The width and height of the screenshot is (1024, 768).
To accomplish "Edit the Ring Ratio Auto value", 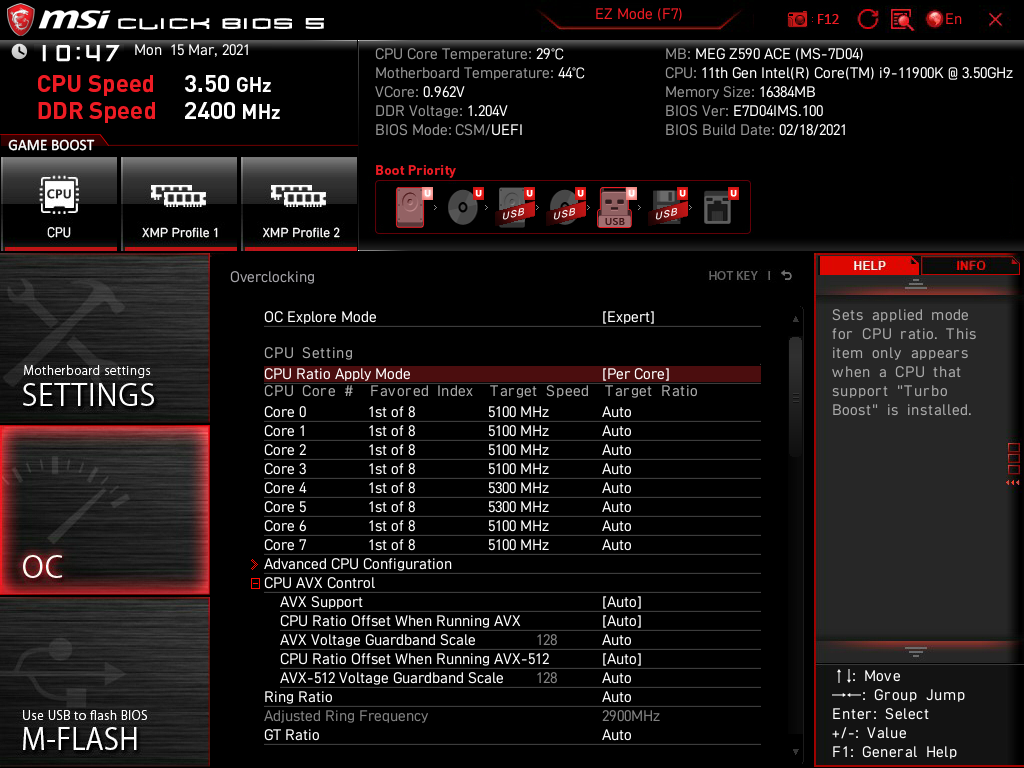I will pyautogui.click(x=616, y=697).
